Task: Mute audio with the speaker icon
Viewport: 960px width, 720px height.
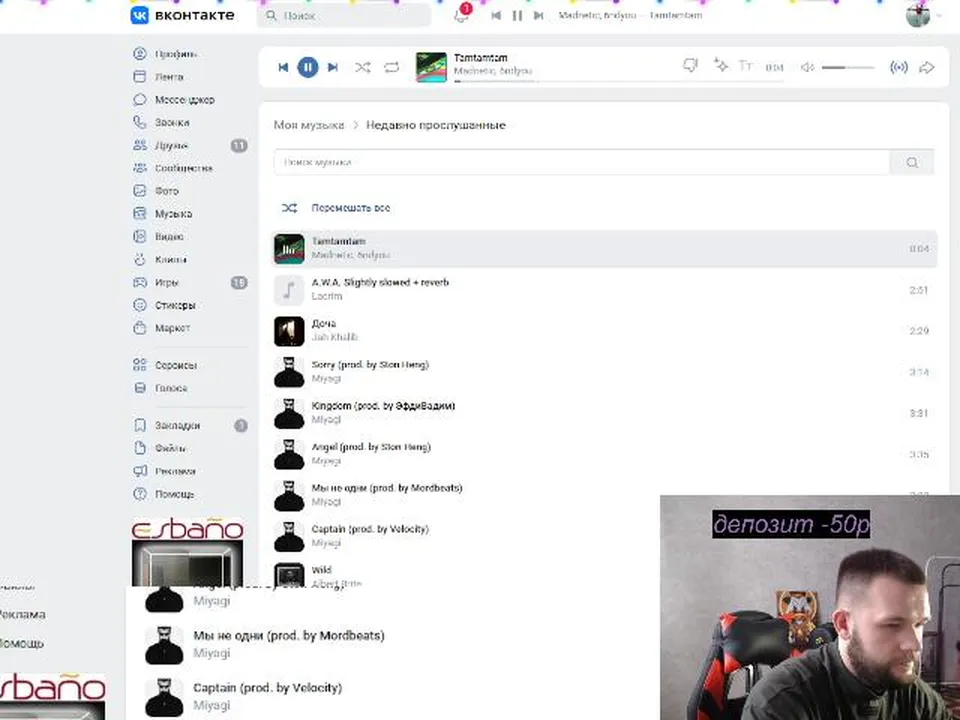Action: coord(807,67)
